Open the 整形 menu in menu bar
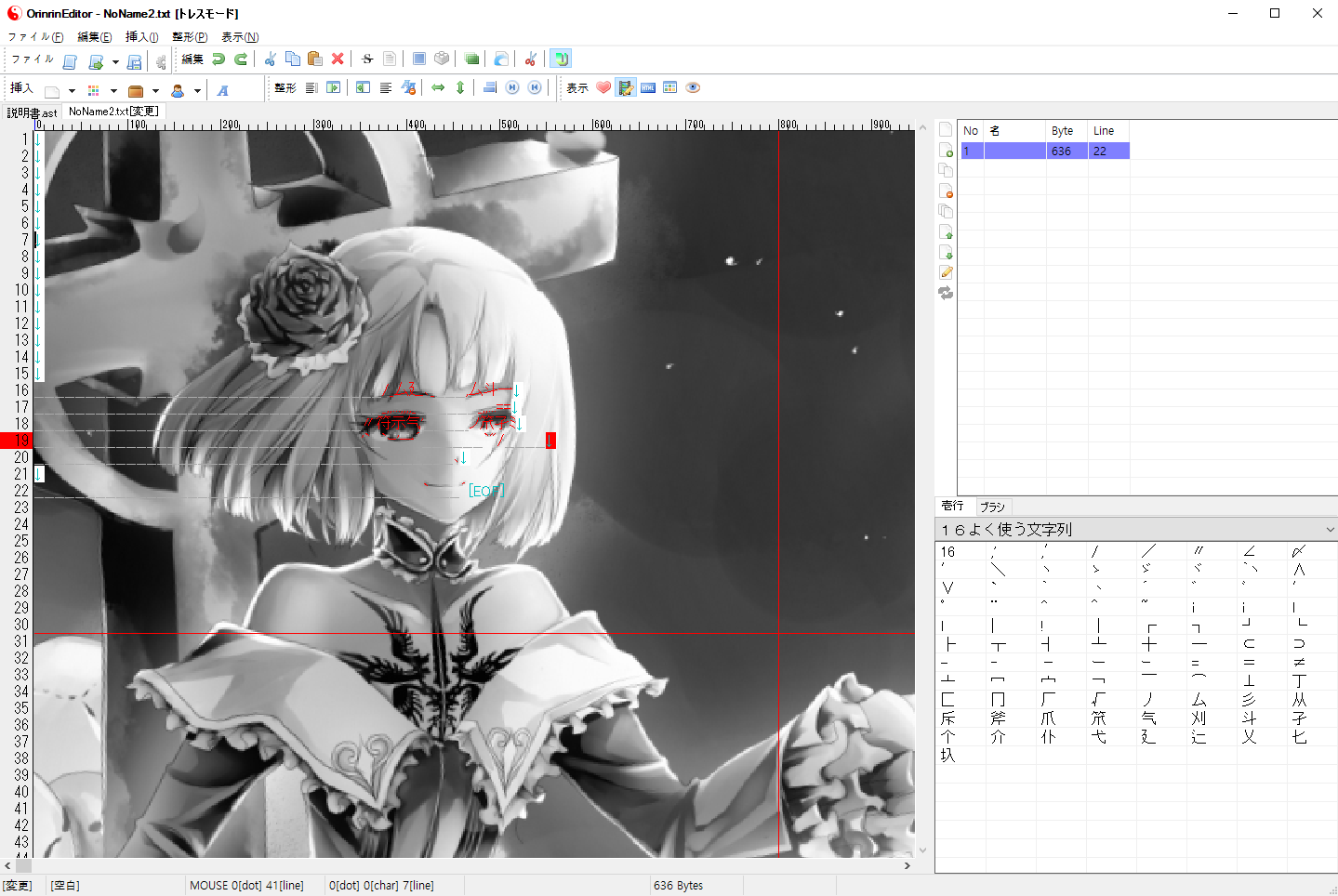The width and height of the screenshot is (1338, 896). pyautogui.click(x=190, y=37)
